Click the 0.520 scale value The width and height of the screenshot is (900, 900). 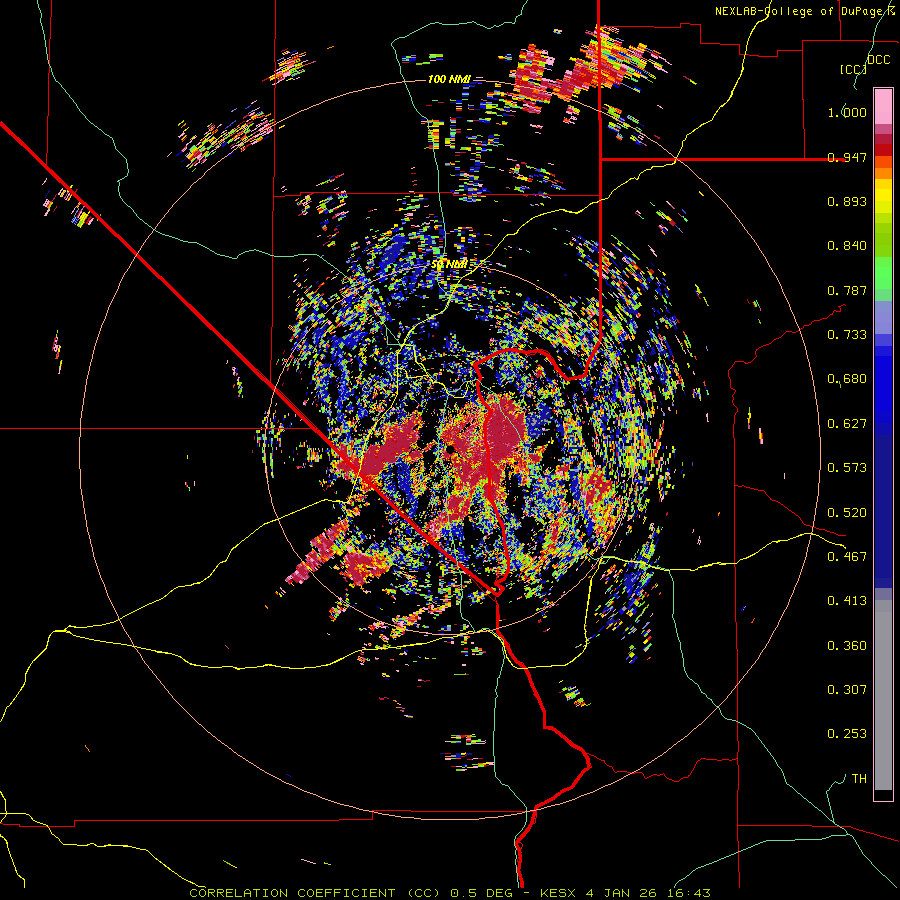click(x=847, y=513)
